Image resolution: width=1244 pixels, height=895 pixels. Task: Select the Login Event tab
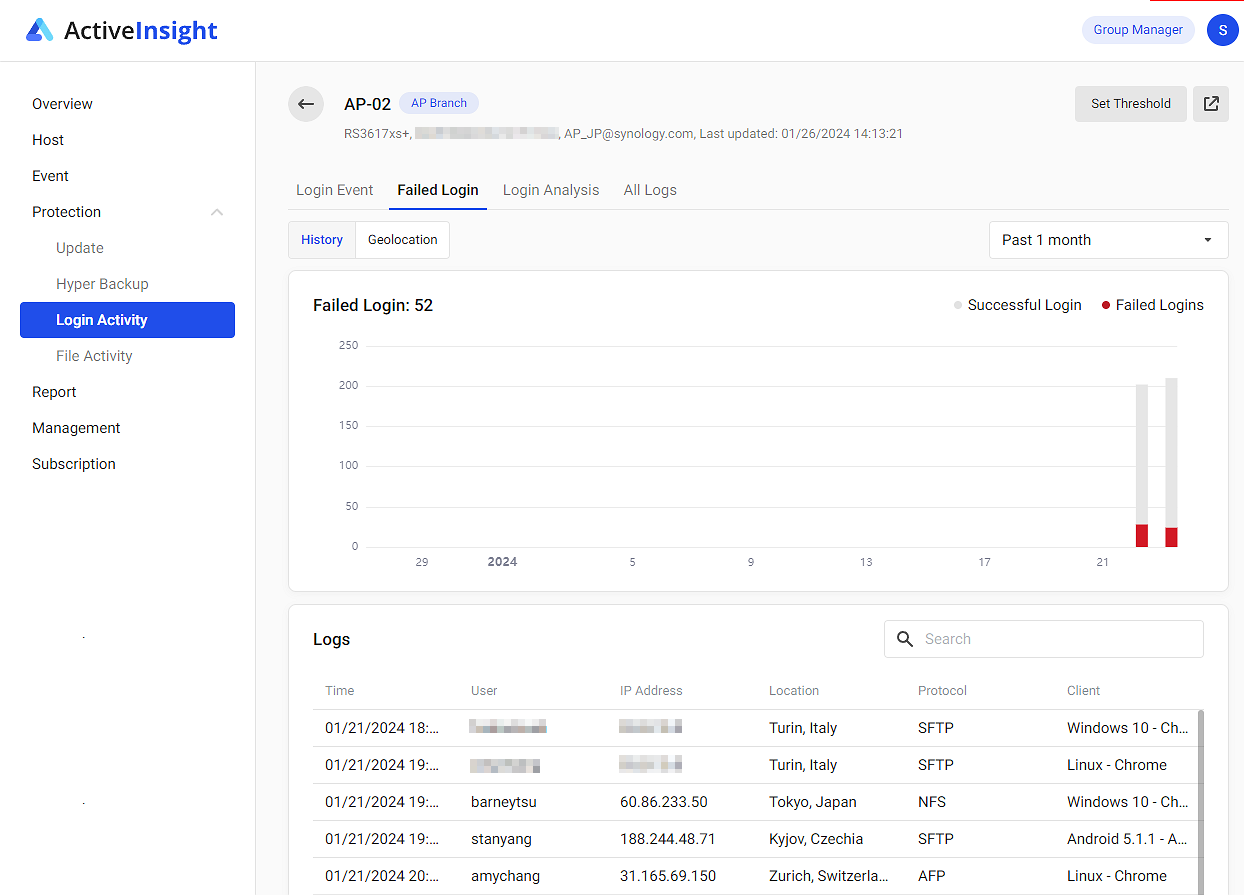pyautogui.click(x=334, y=189)
